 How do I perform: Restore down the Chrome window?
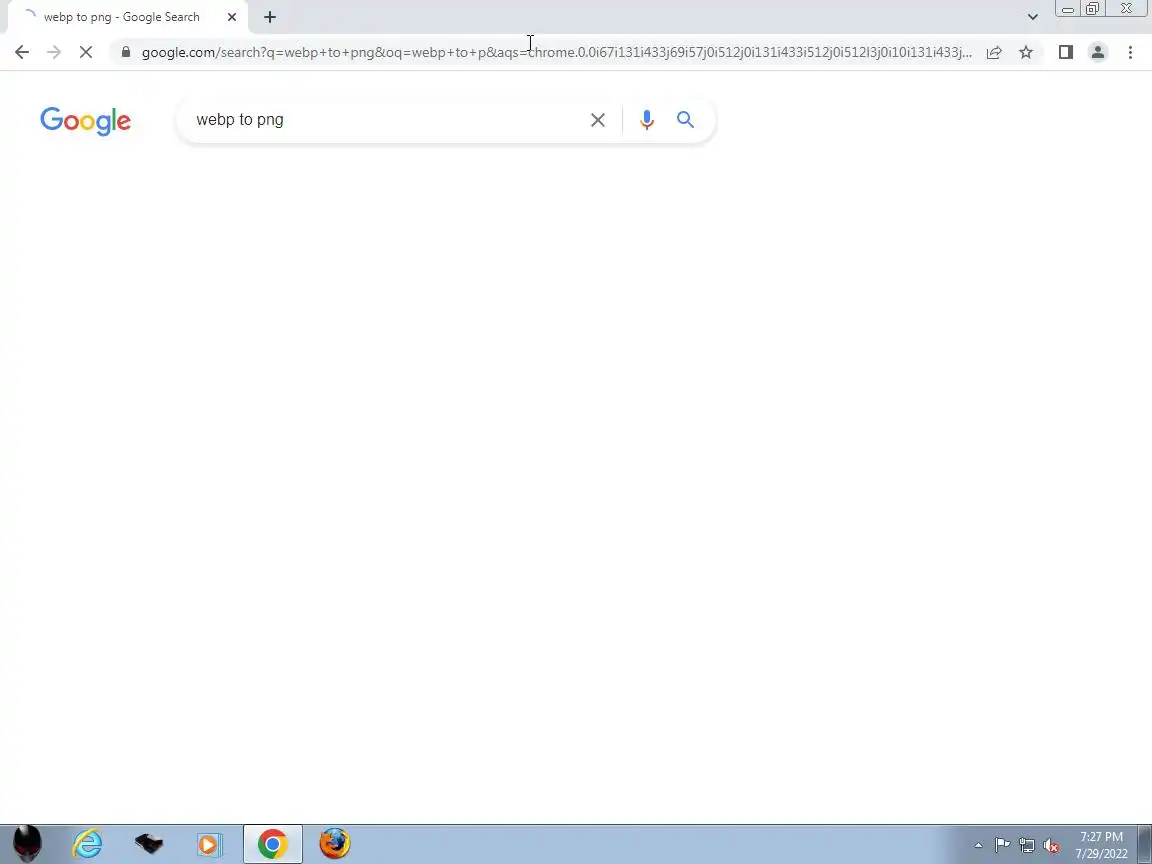click(1092, 9)
